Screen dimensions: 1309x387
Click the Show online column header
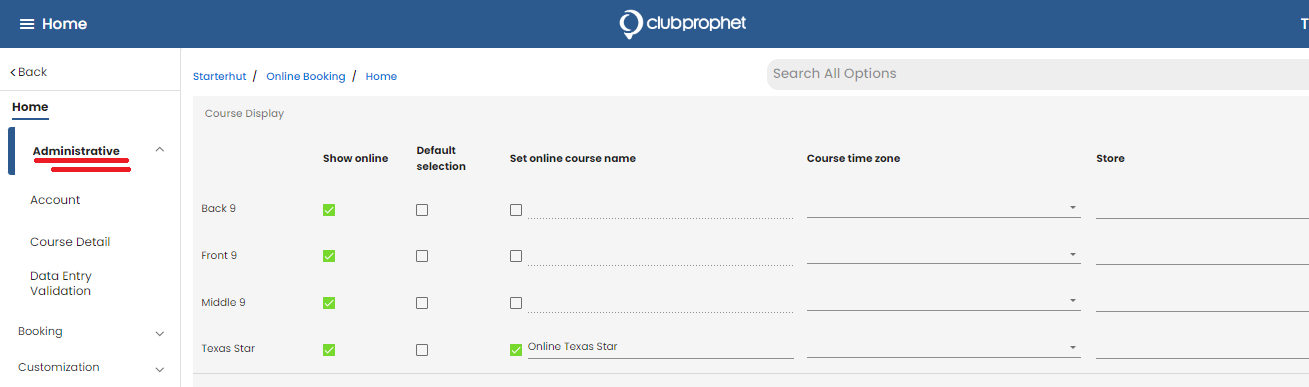pyautogui.click(x=355, y=159)
